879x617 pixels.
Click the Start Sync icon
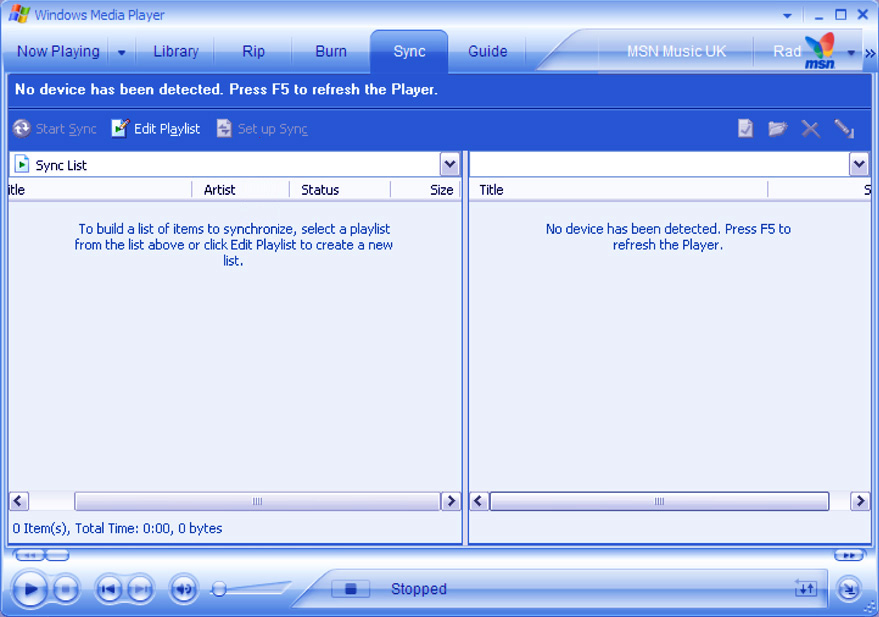click(22, 129)
